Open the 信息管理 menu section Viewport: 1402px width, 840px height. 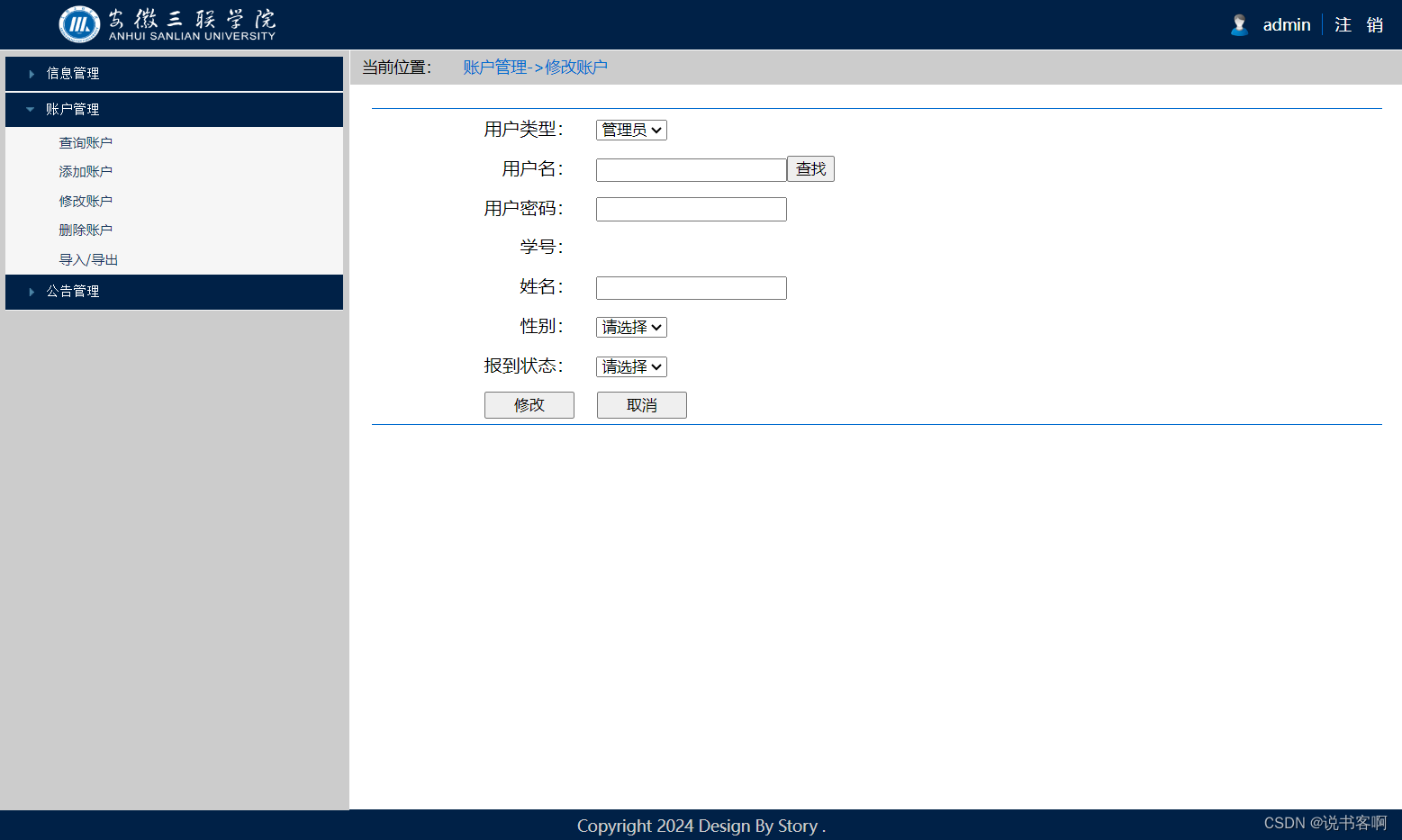[x=174, y=74]
